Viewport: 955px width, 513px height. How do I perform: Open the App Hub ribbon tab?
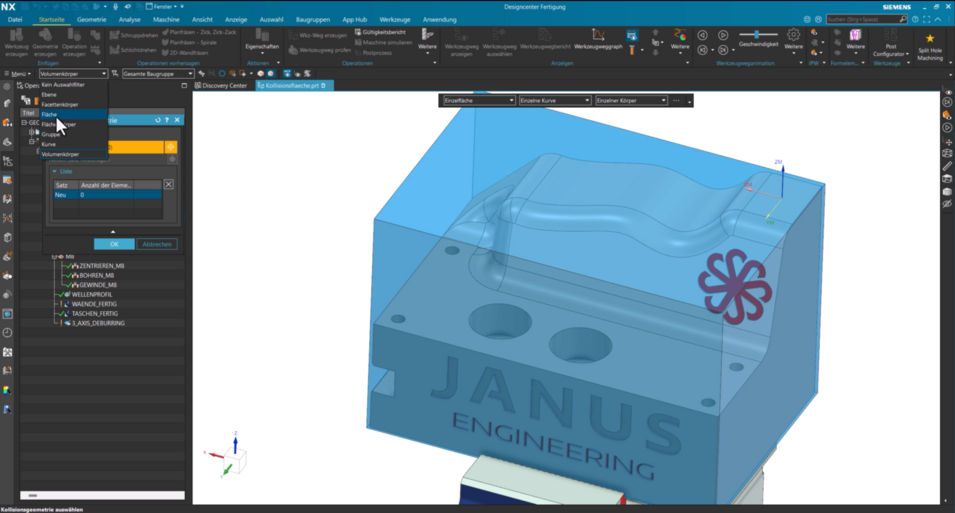(x=354, y=19)
